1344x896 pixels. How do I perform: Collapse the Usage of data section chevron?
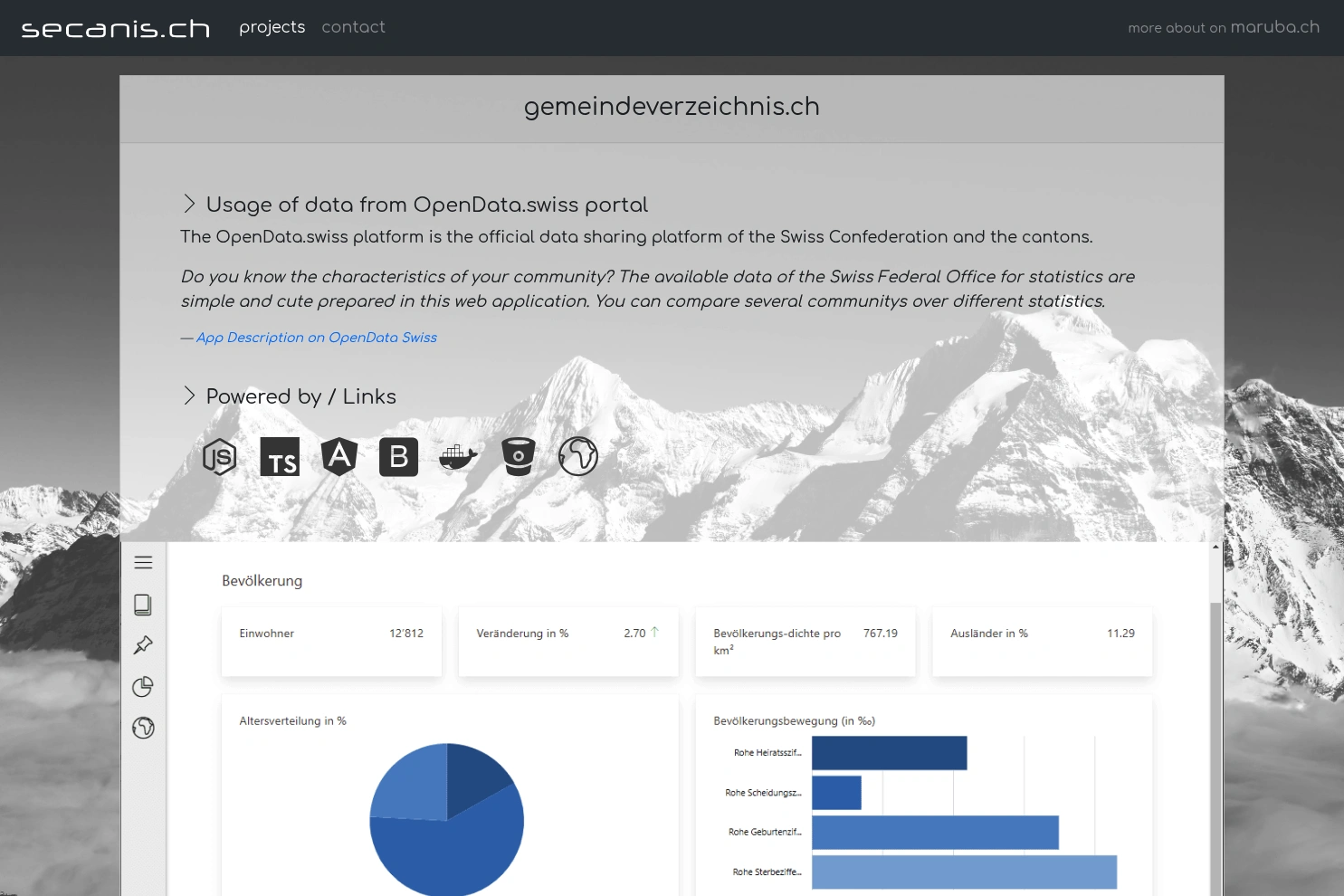point(189,205)
